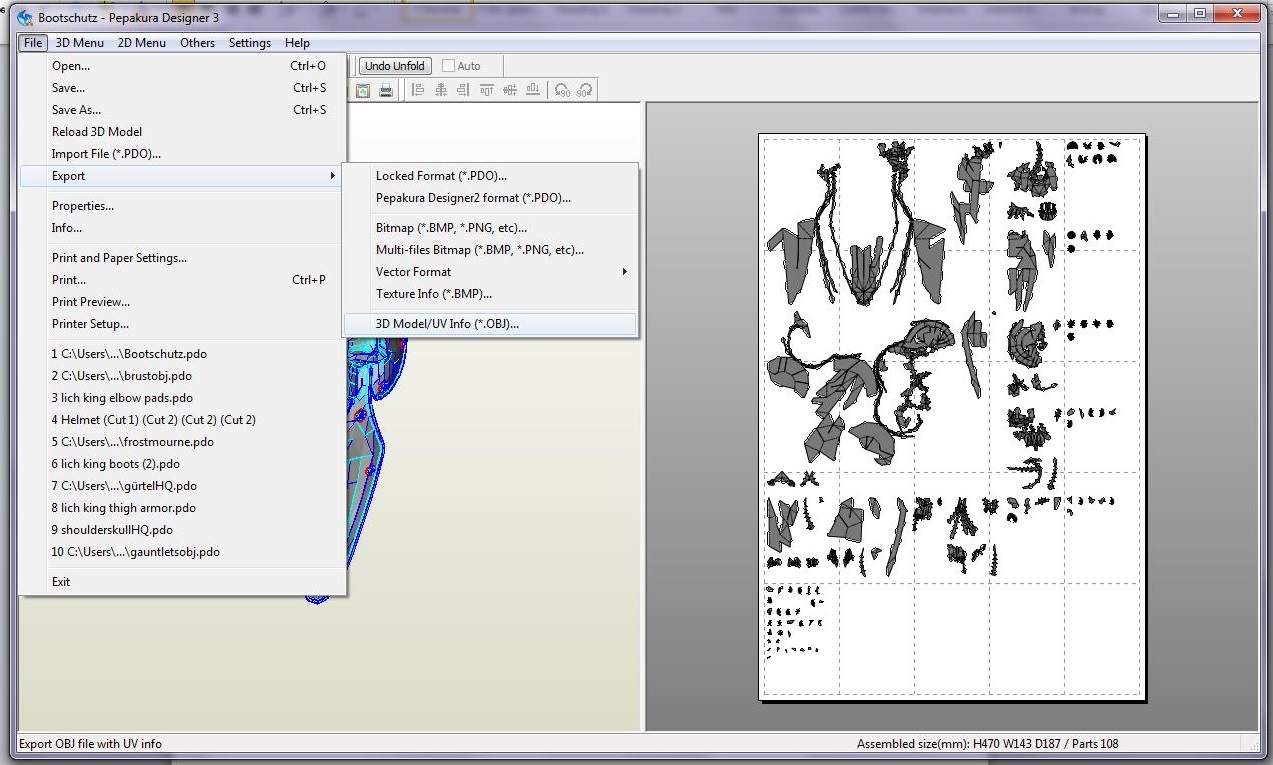Click the printer icon in the toolbar

pyautogui.click(x=386, y=90)
